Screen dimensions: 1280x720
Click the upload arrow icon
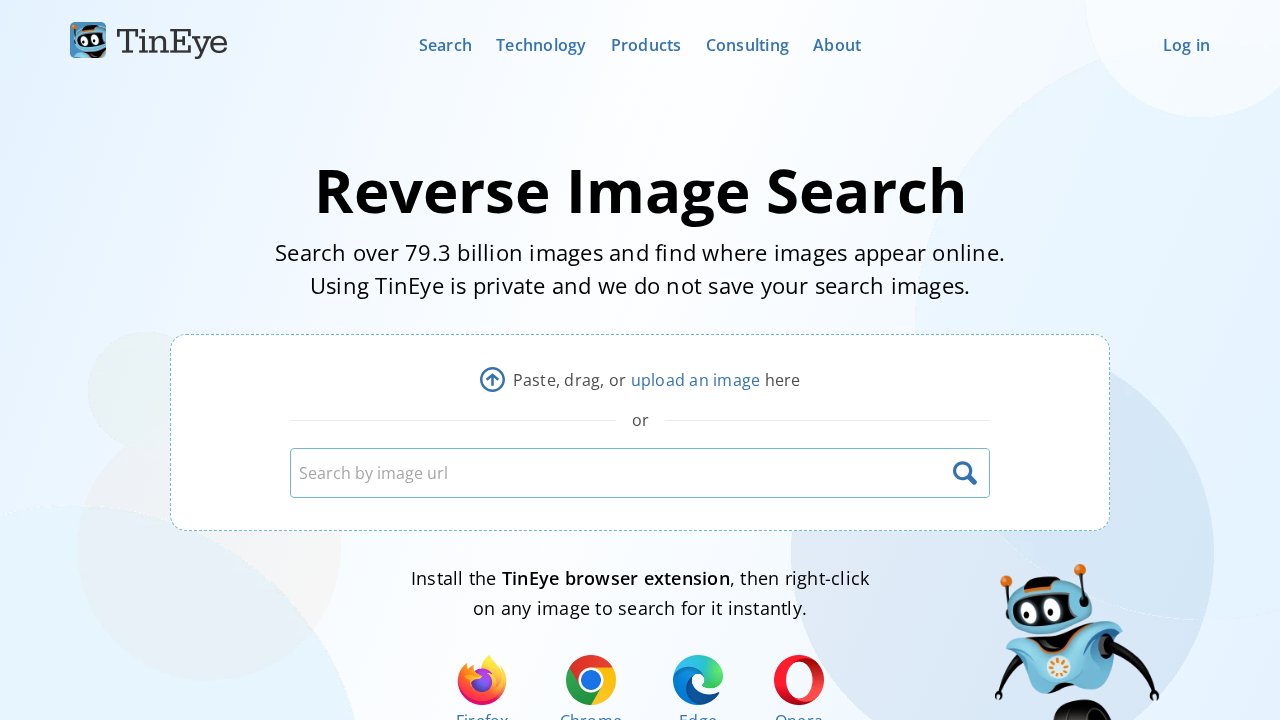coord(490,378)
